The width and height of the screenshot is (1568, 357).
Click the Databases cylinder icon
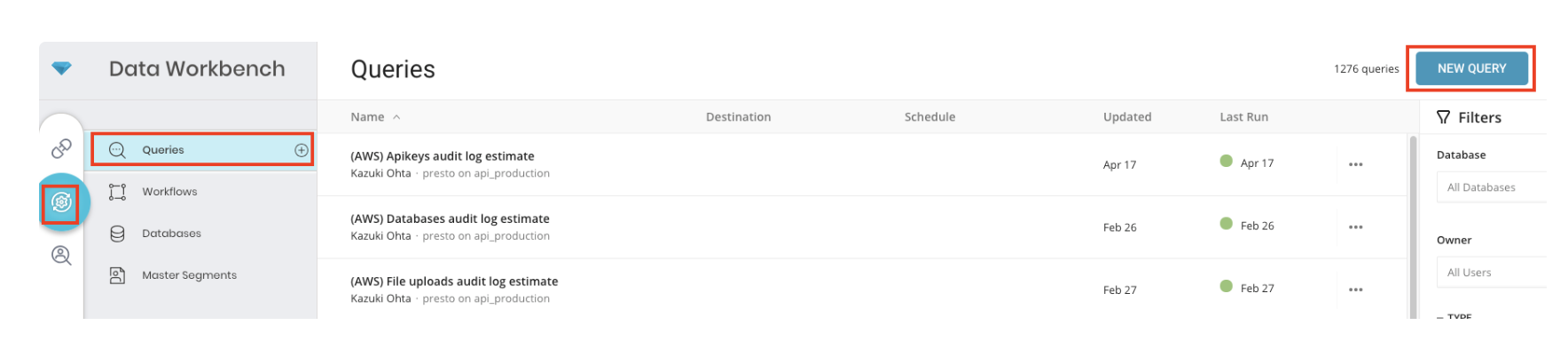click(x=117, y=234)
